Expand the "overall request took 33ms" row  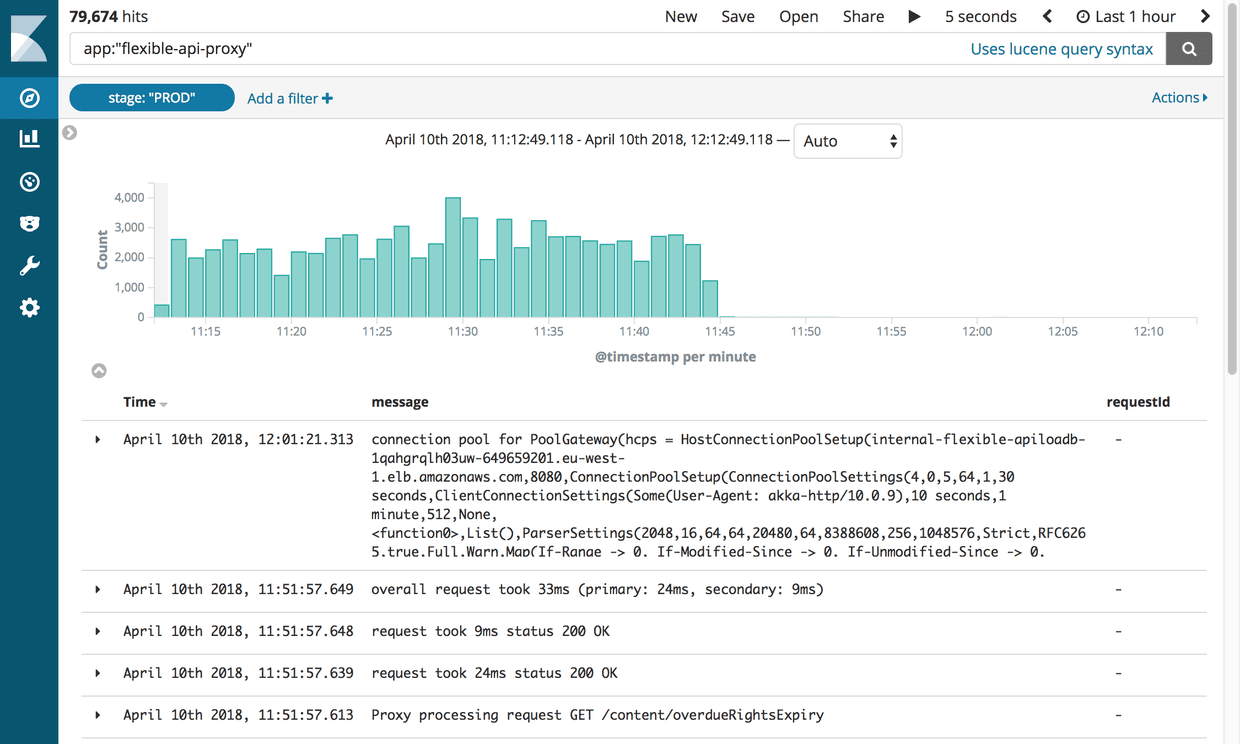[x=98, y=590]
